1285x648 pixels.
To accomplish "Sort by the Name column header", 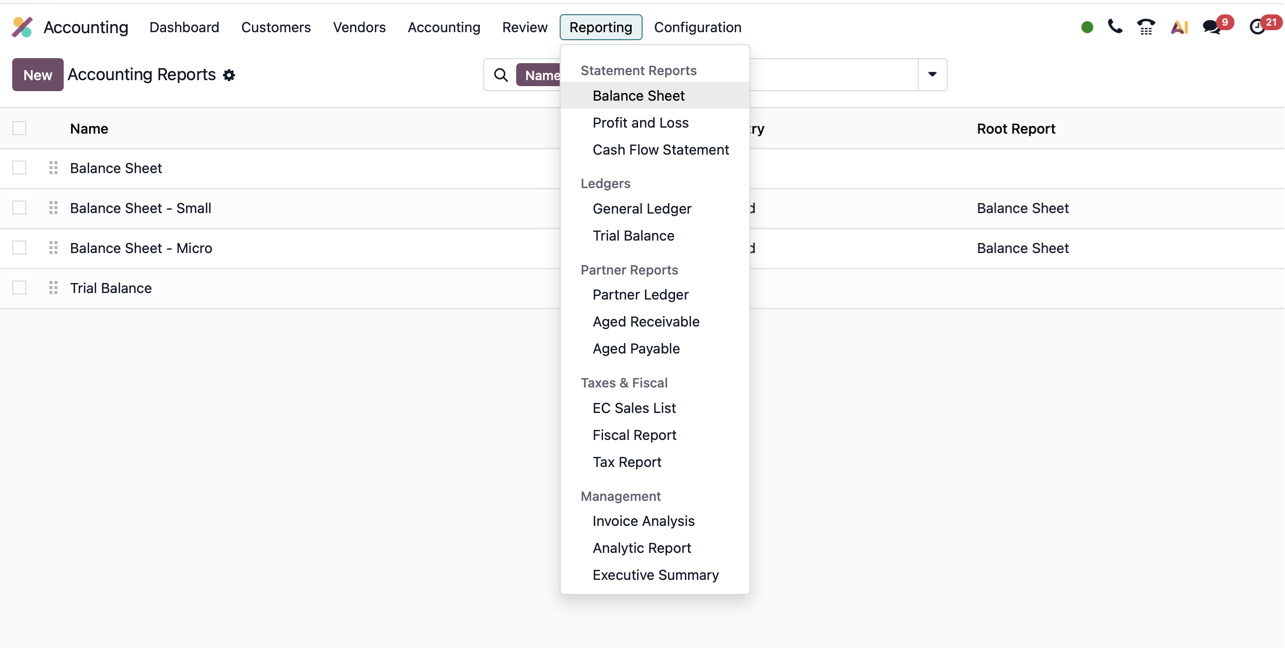I will point(89,129).
